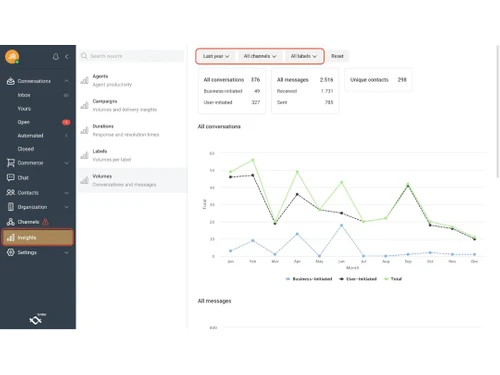Open the notifications bell
Viewport: 500px width, 375px height.
click(56, 57)
